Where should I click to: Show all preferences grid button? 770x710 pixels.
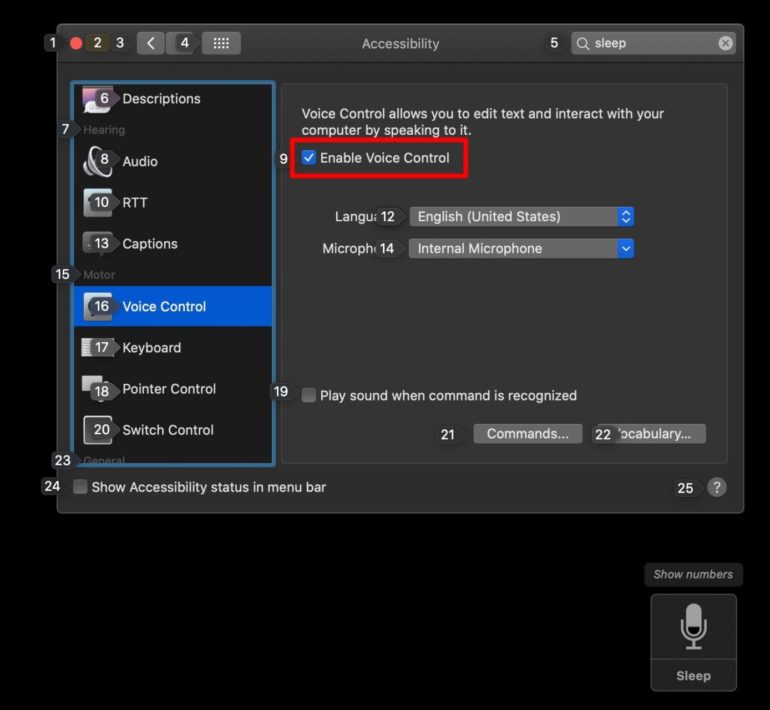point(221,43)
